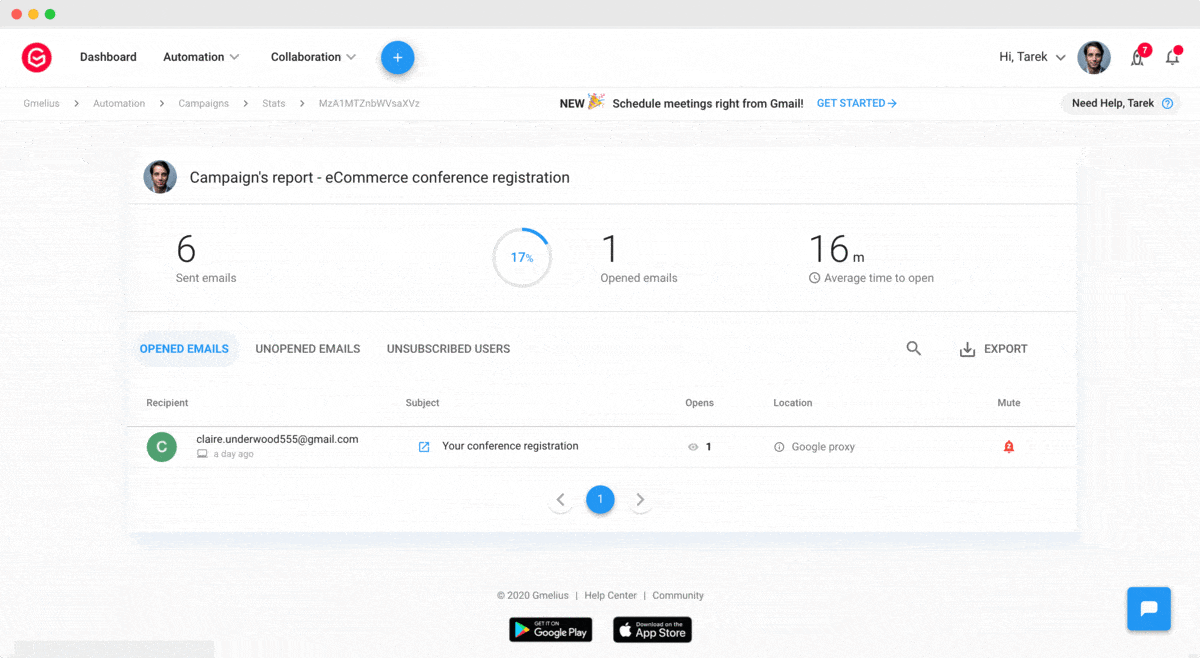The image size is (1200, 665).
Task: Click the GET STARTED link
Action: click(857, 103)
